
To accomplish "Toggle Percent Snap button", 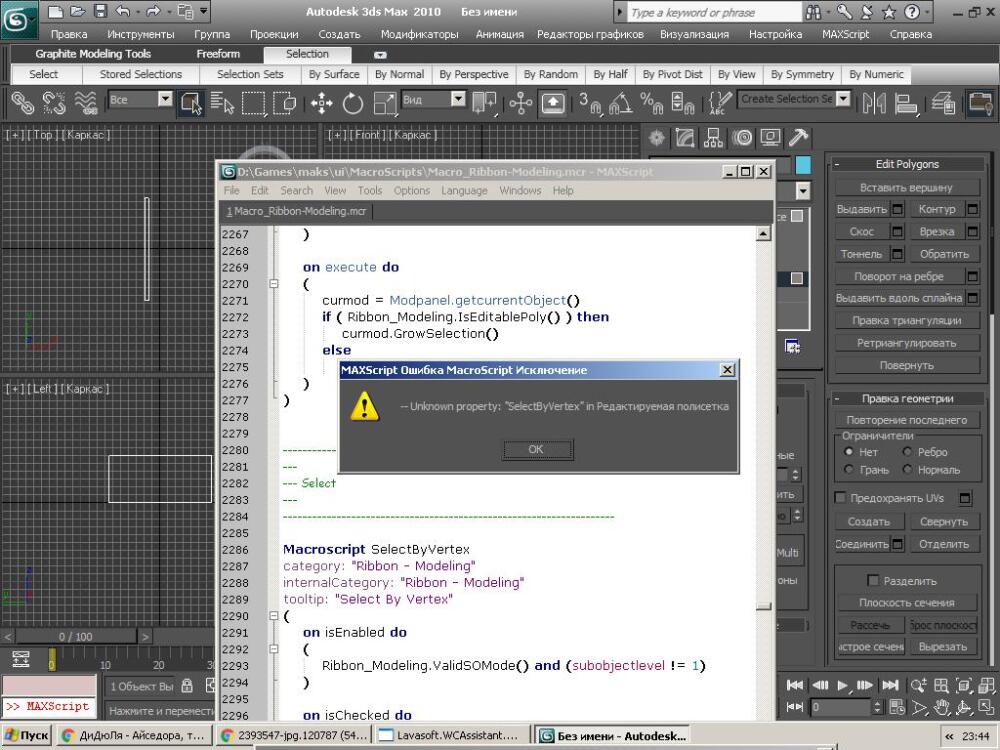I will pyautogui.click(x=651, y=102).
